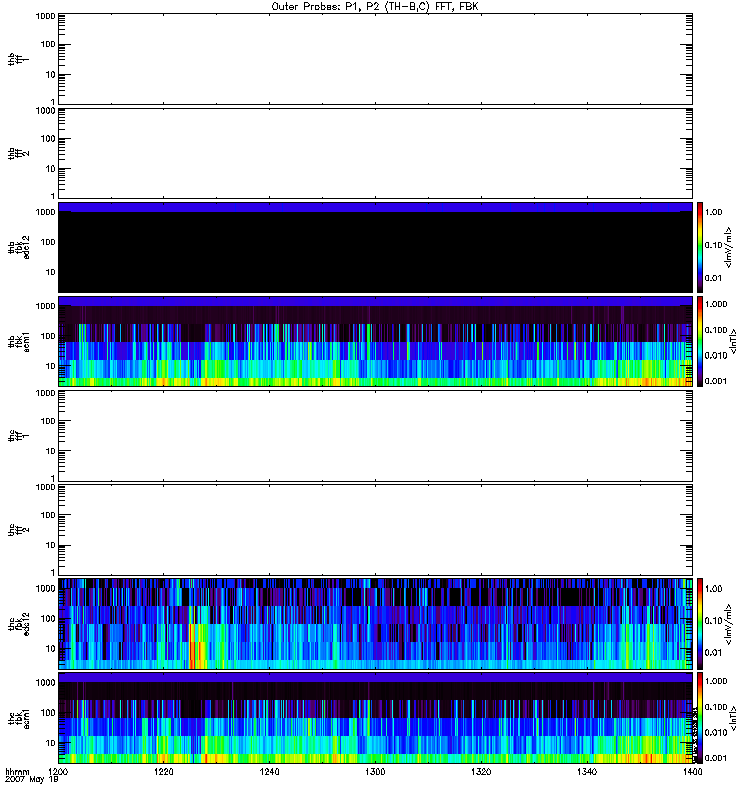Click the 1200 time axis label
Screen dimensions: 750x800
[59, 774]
